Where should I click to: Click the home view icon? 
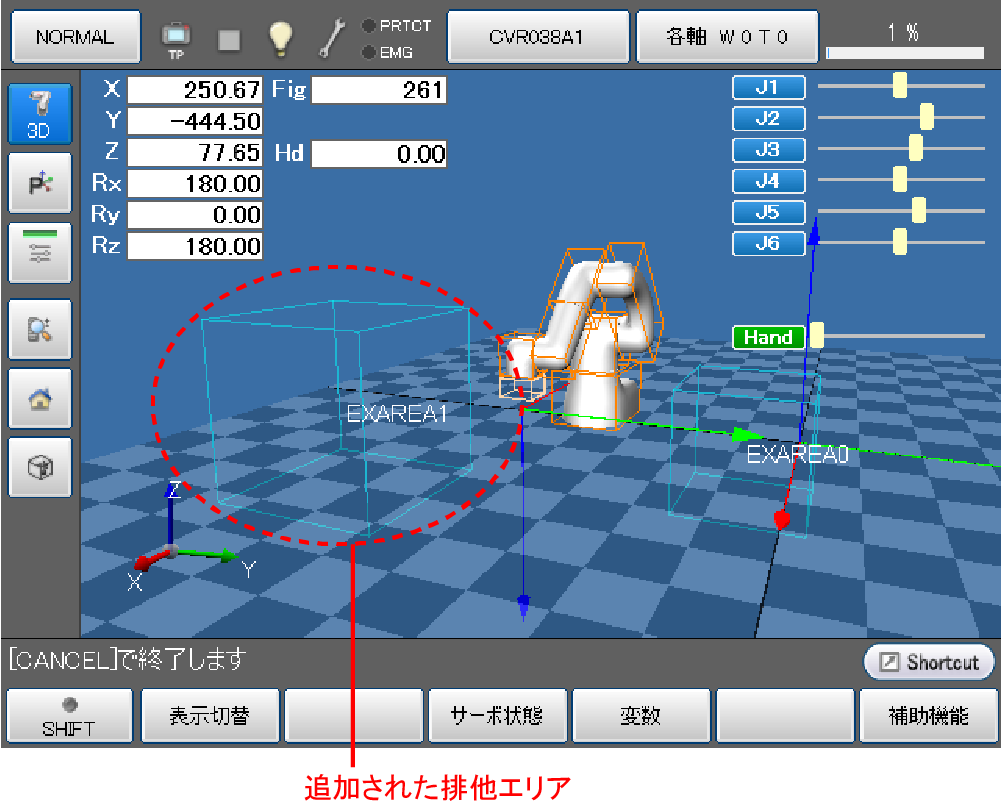click(x=39, y=398)
